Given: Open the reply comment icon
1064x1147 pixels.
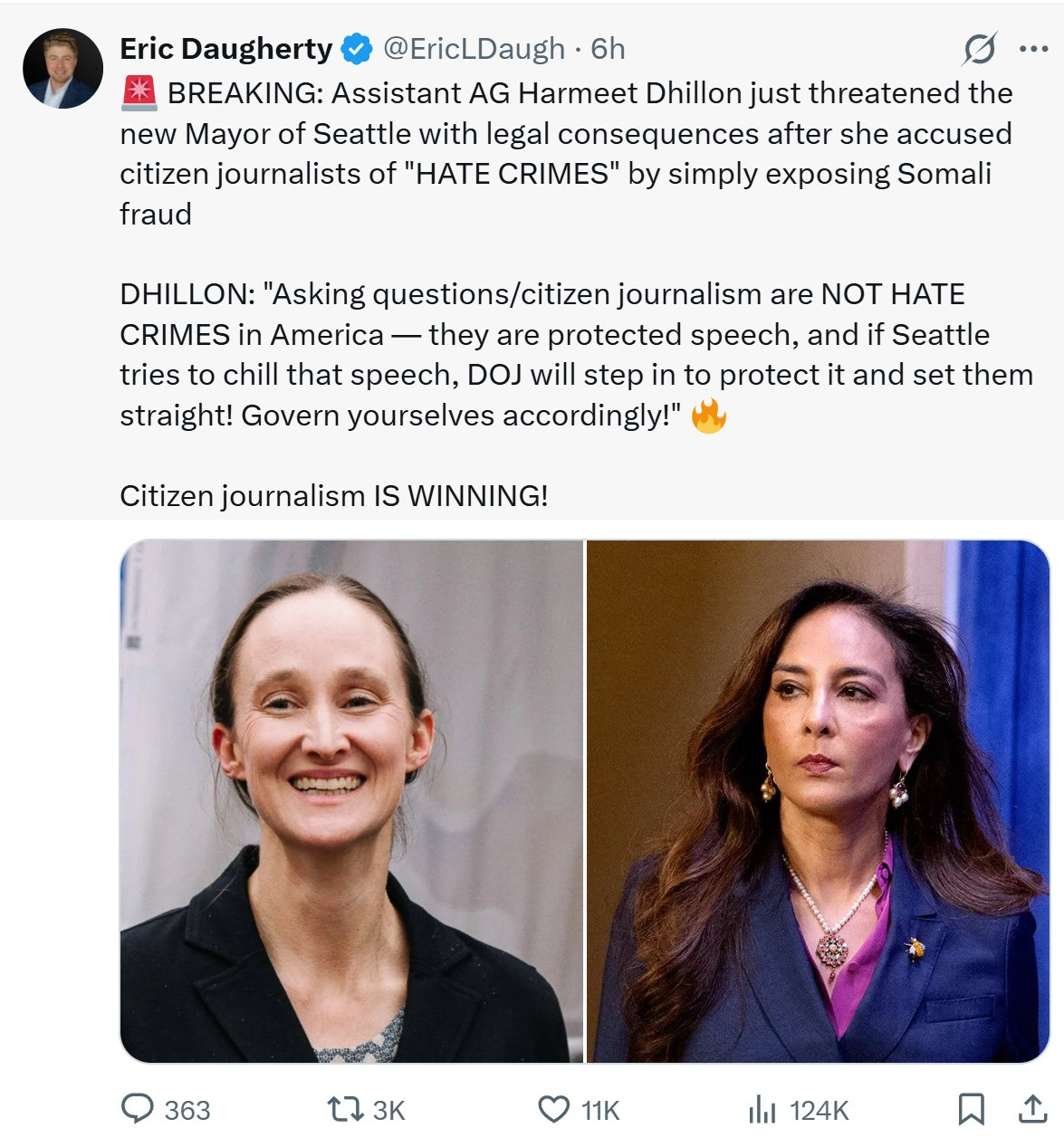Looking at the screenshot, I should (x=138, y=1109).
